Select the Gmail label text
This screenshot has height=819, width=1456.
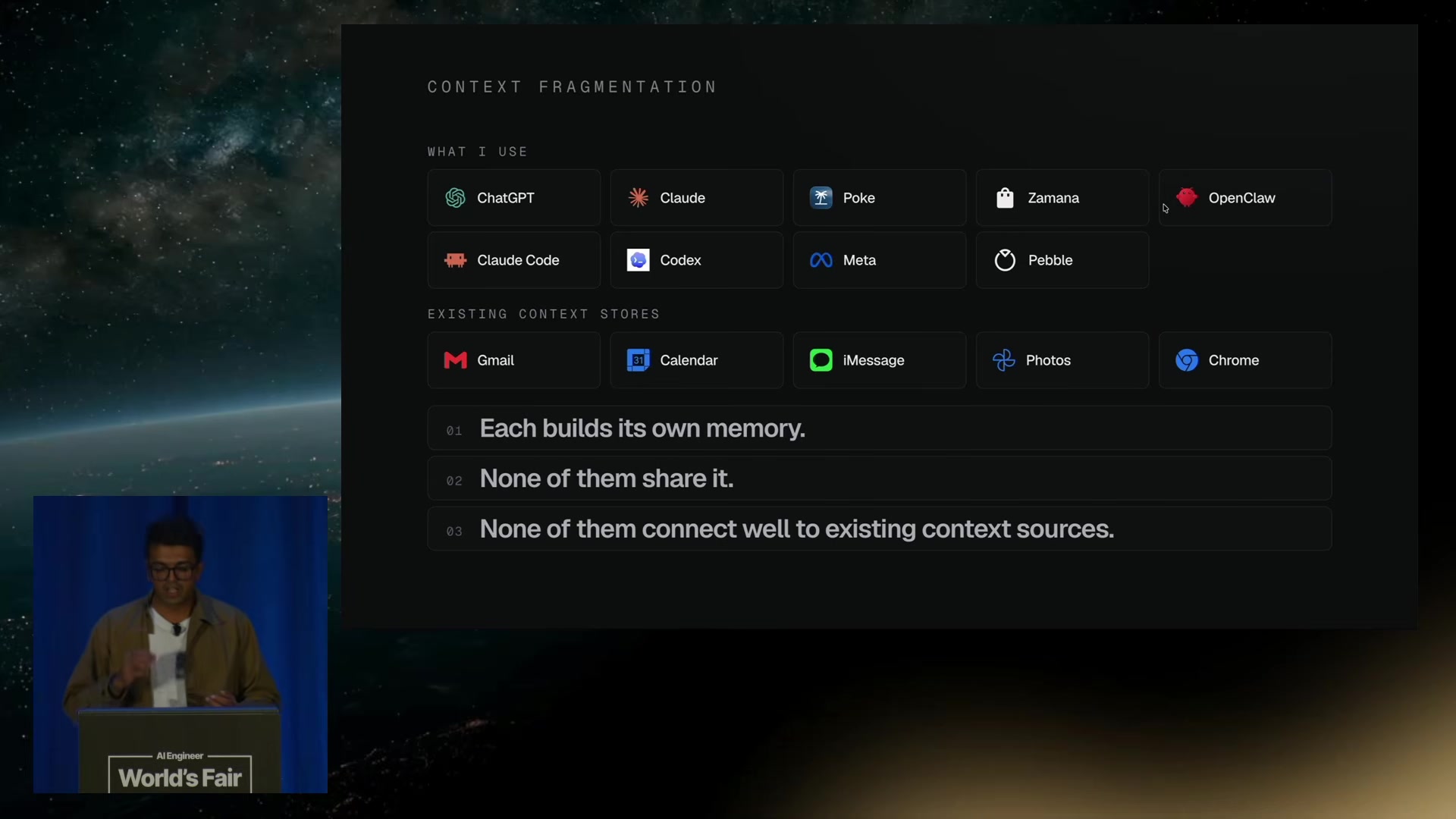click(x=495, y=360)
